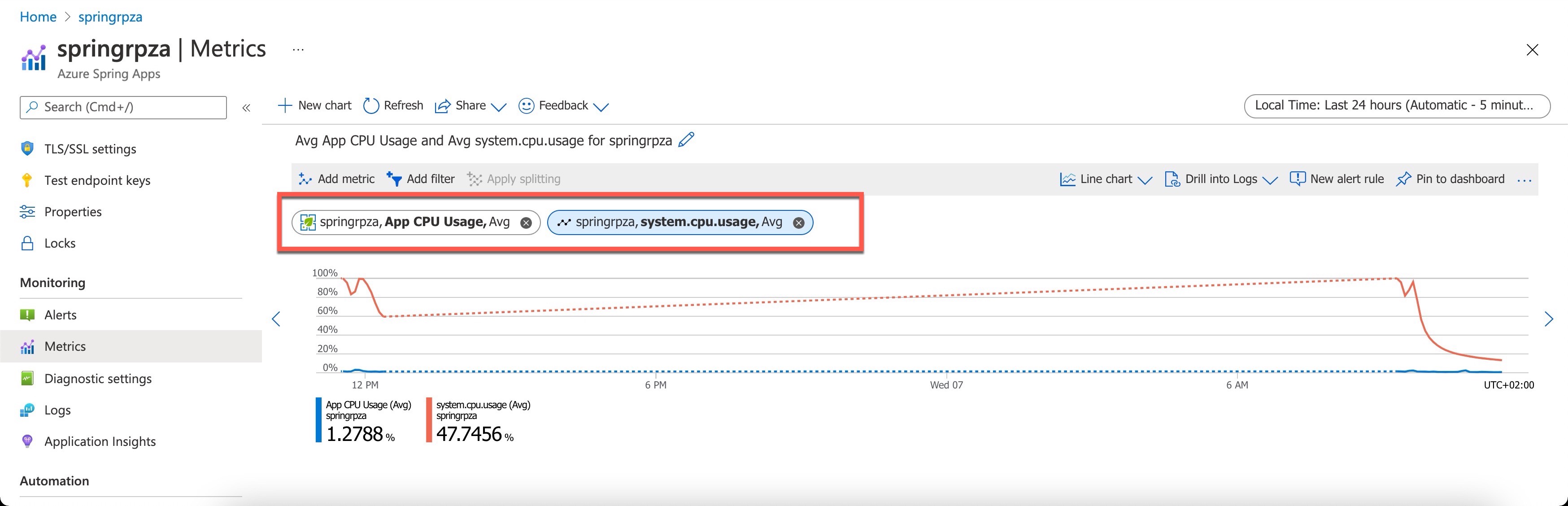The width and height of the screenshot is (1568, 506).
Task: Focus the sidebar Search input field
Action: point(123,107)
